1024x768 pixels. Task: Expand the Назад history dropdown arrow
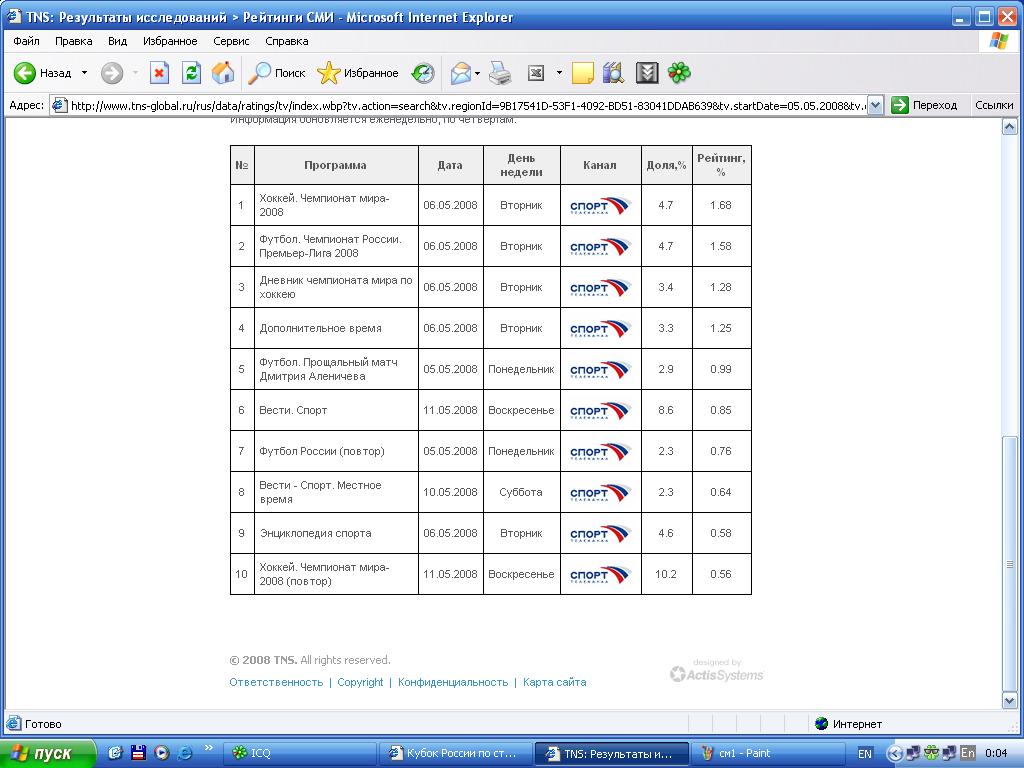pos(84,73)
